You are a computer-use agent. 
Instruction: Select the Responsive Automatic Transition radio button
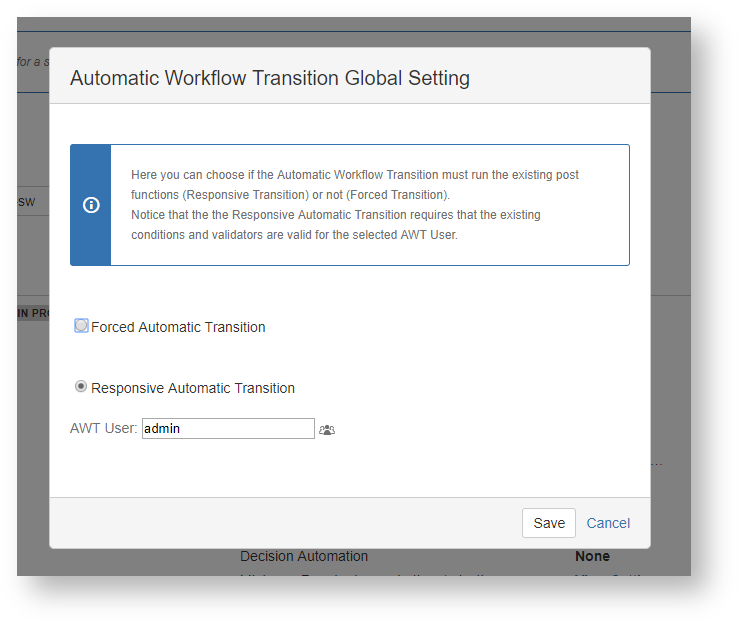pyautogui.click(x=81, y=387)
